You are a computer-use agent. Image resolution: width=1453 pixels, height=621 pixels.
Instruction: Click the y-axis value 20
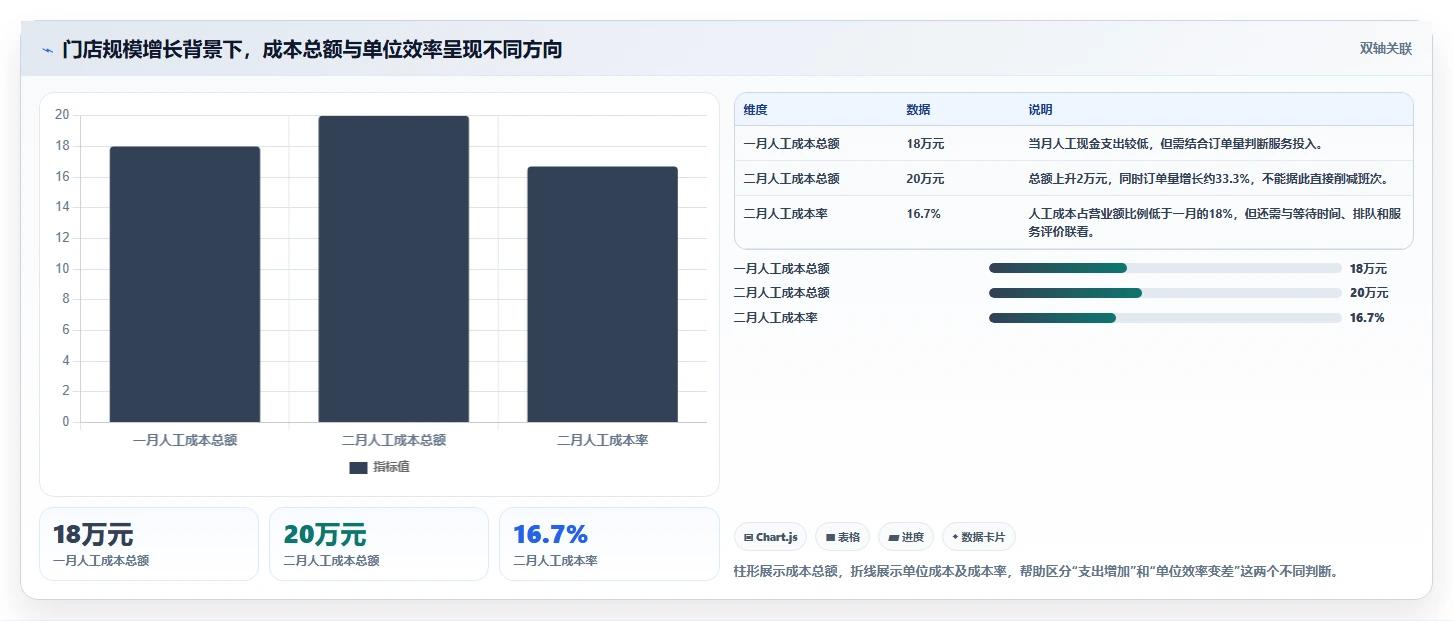[x=62, y=115]
